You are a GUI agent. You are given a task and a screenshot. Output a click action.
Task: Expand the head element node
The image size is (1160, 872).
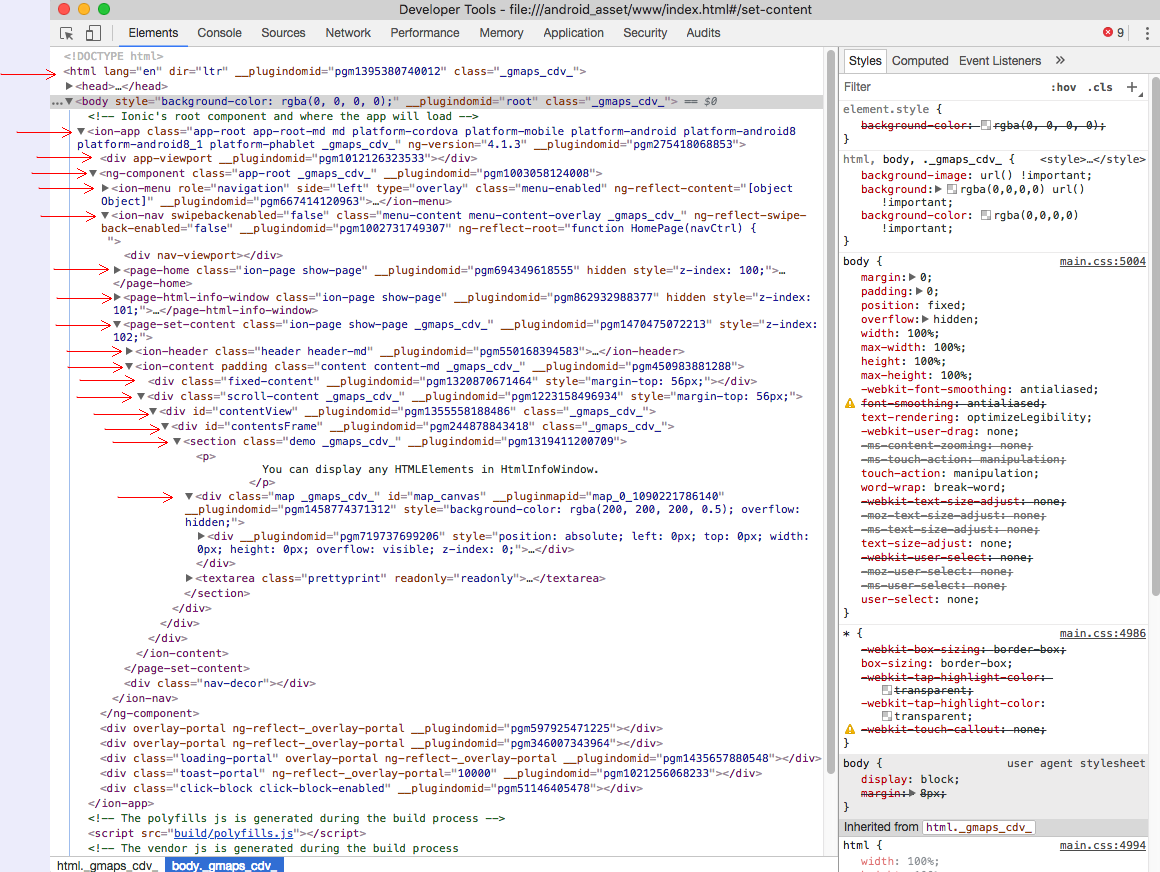point(69,87)
